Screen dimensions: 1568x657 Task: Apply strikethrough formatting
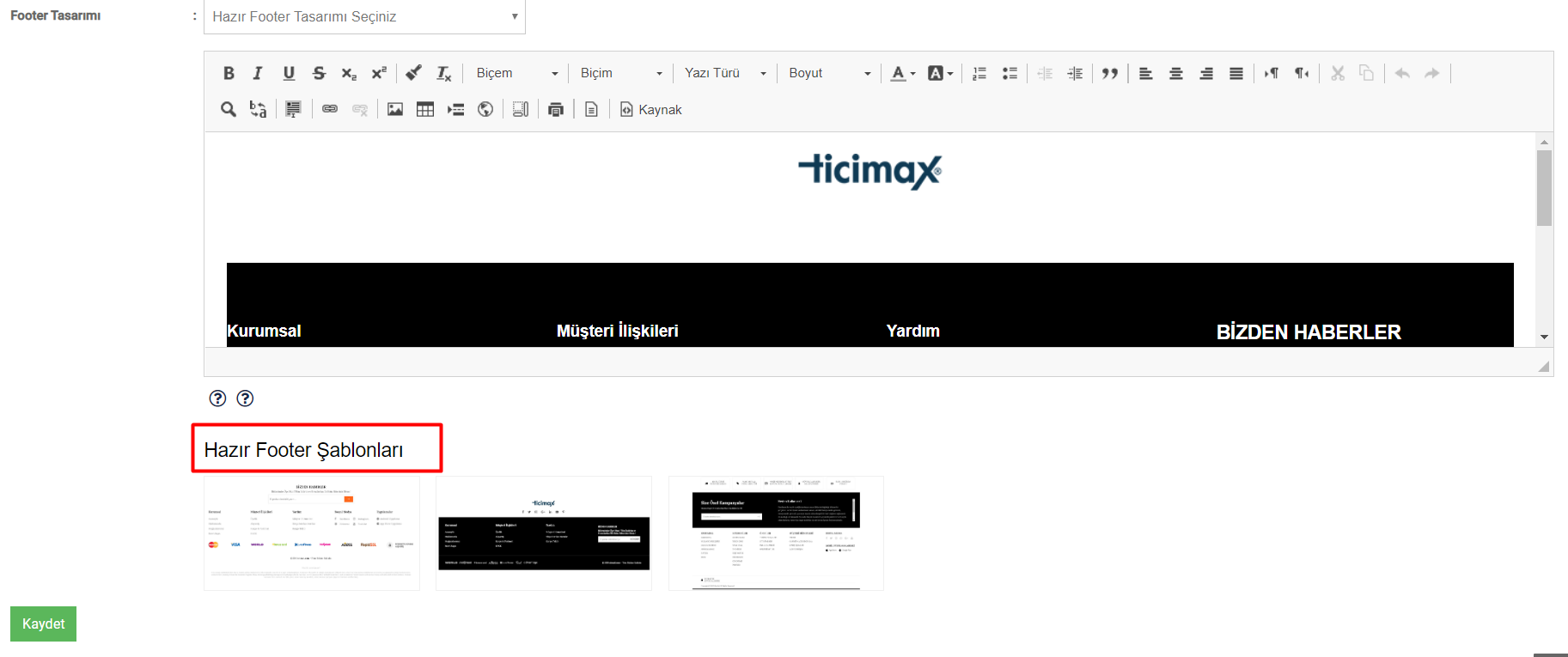coord(319,73)
